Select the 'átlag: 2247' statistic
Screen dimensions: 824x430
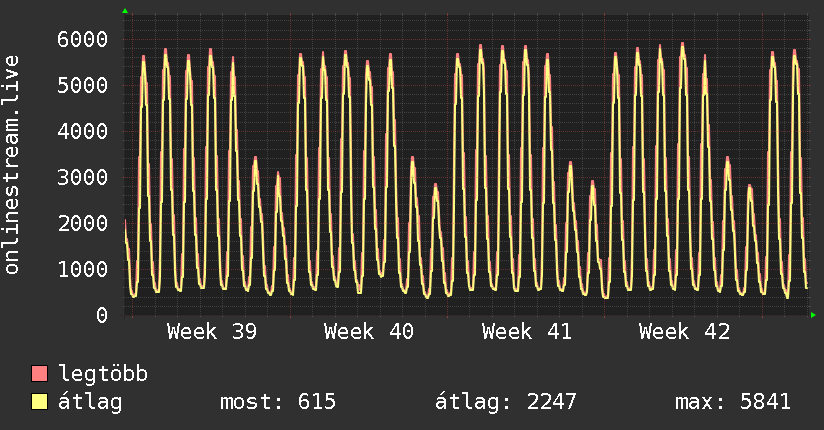(506, 402)
